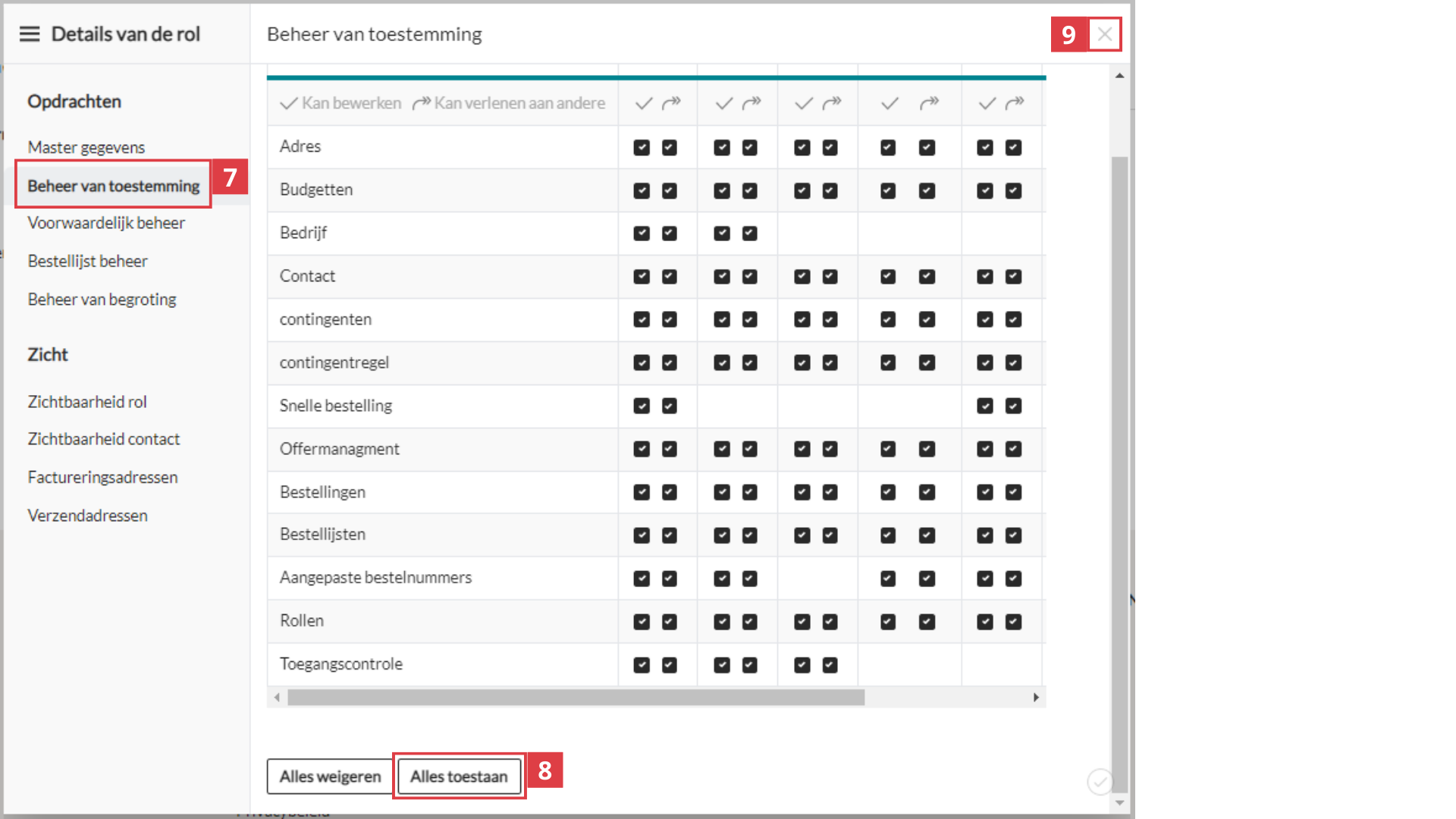Click the 'Kan verlenen aan andere' arrow legend icon

pos(422,103)
